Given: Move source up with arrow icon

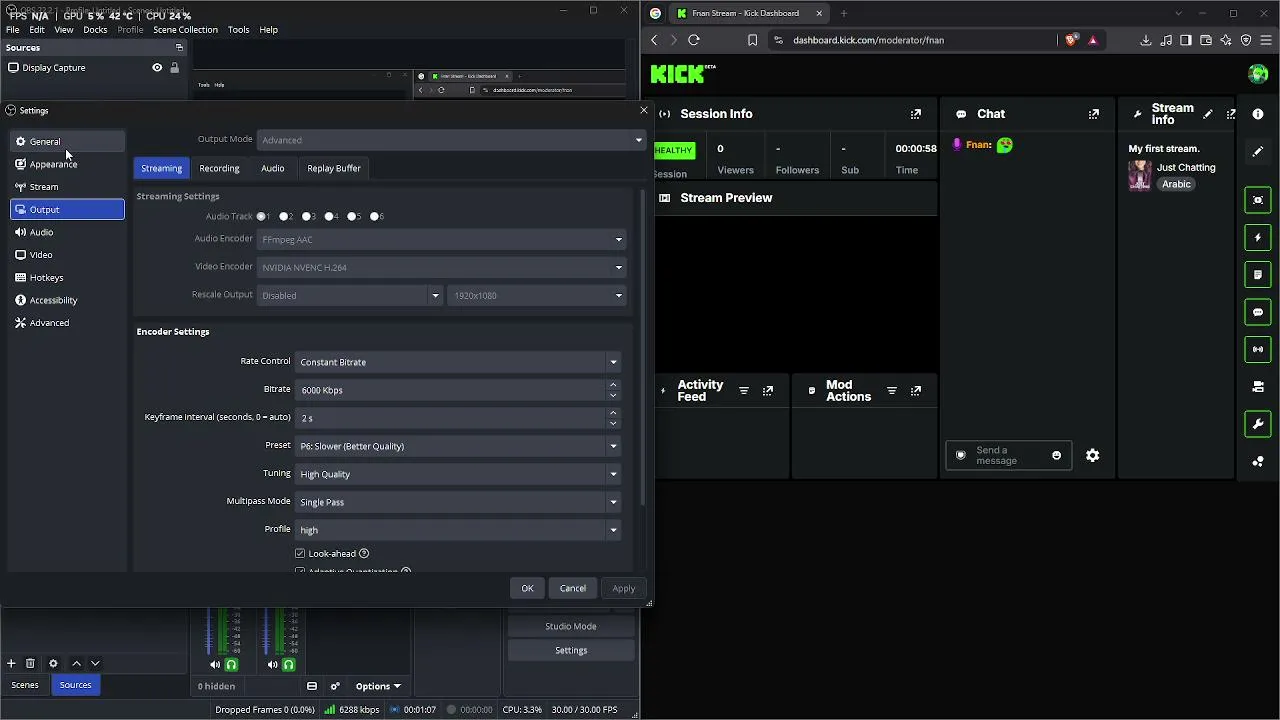Looking at the screenshot, I should [76, 663].
